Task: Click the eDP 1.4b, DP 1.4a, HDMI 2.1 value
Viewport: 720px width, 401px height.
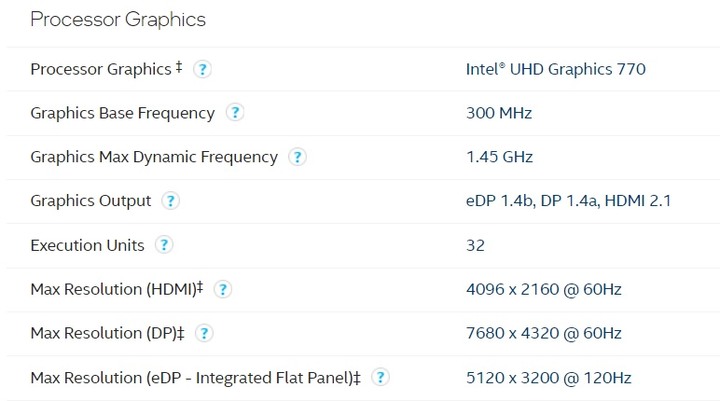Action: [x=568, y=201]
